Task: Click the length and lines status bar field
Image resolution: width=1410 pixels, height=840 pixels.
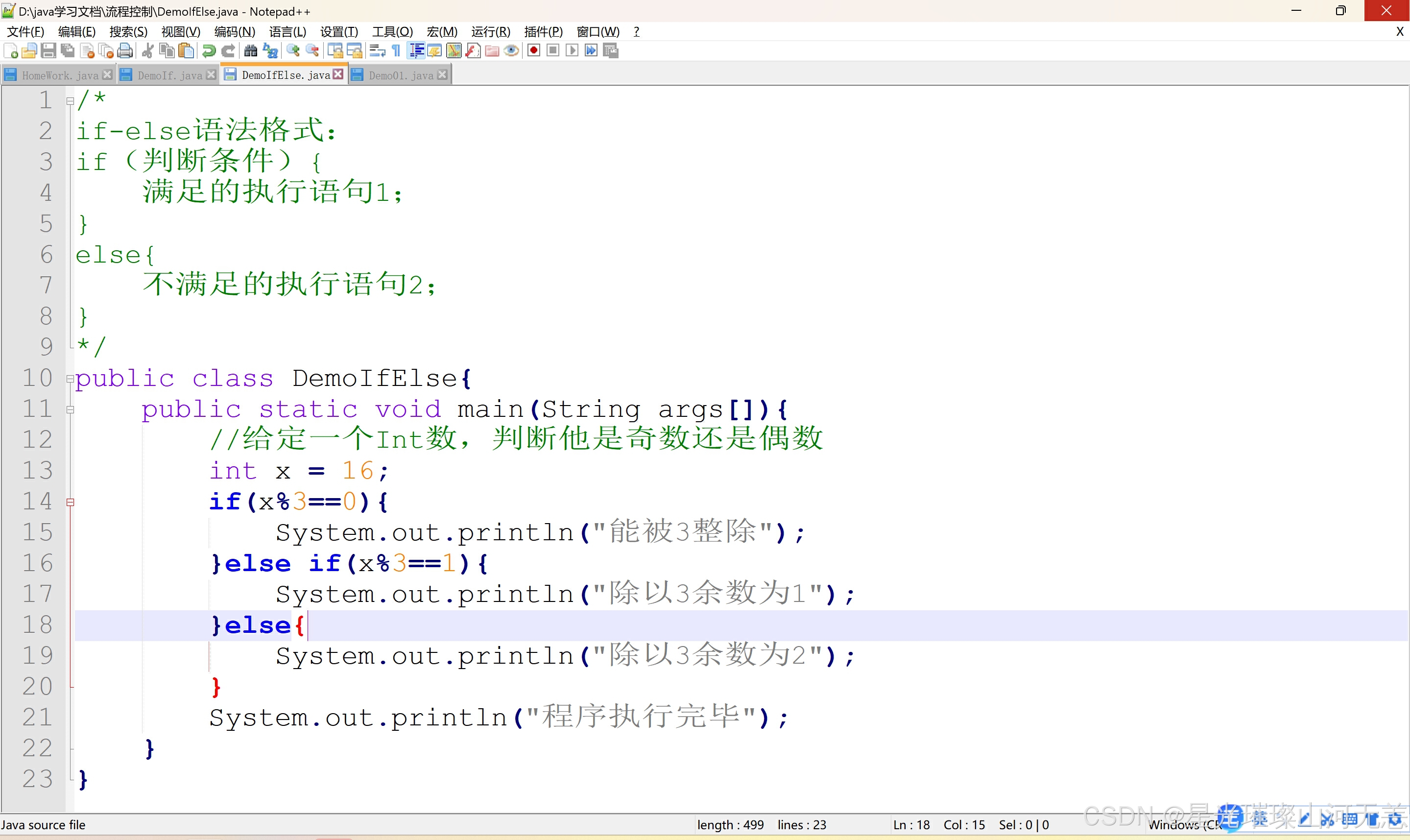Action: click(761, 825)
